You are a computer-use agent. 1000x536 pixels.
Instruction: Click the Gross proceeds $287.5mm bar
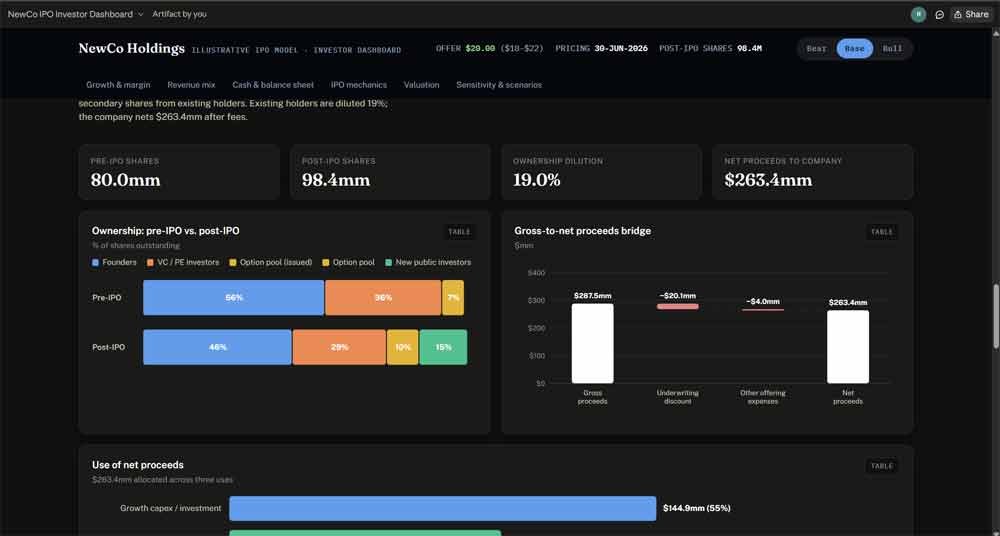coord(592,343)
